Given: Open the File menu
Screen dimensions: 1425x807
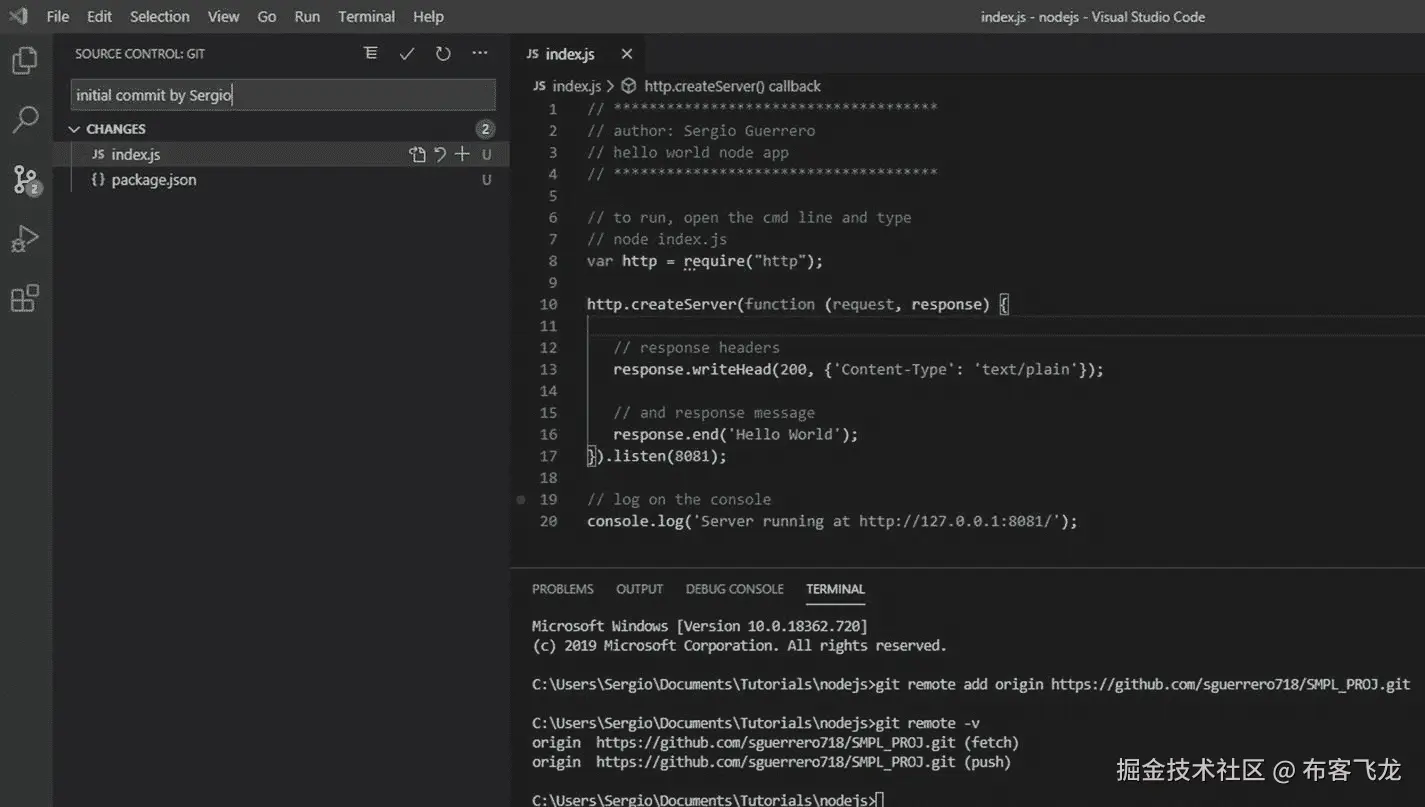Looking at the screenshot, I should coord(58,16).
